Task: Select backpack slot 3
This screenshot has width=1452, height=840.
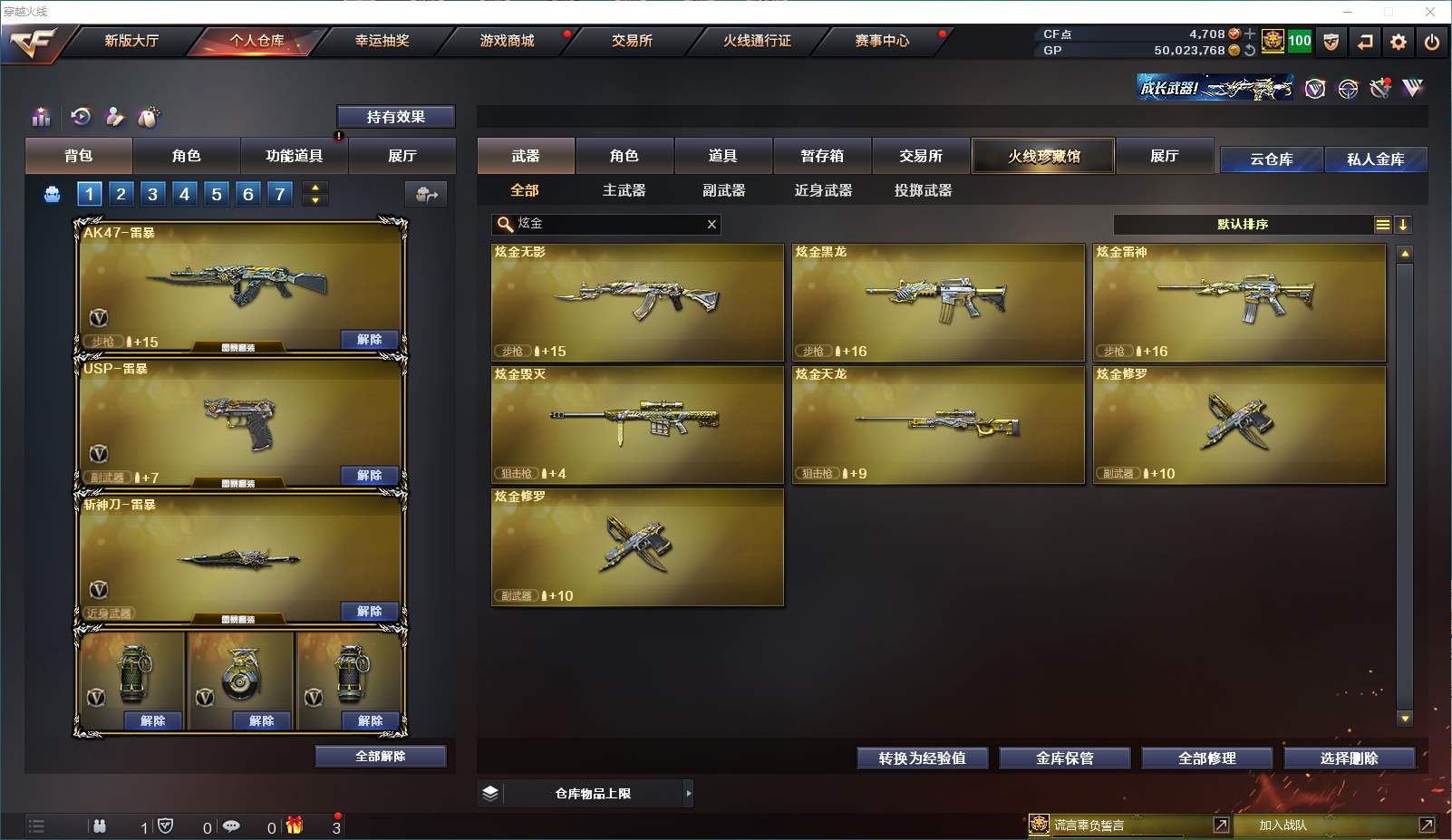Action: coord(152,193)
